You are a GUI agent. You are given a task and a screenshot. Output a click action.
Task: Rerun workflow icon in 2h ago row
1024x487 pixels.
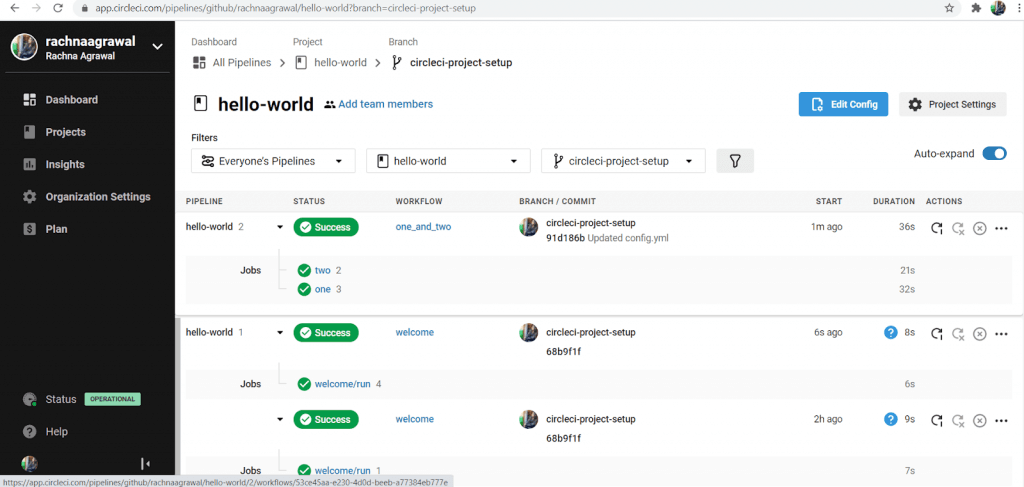coord(936,420)
